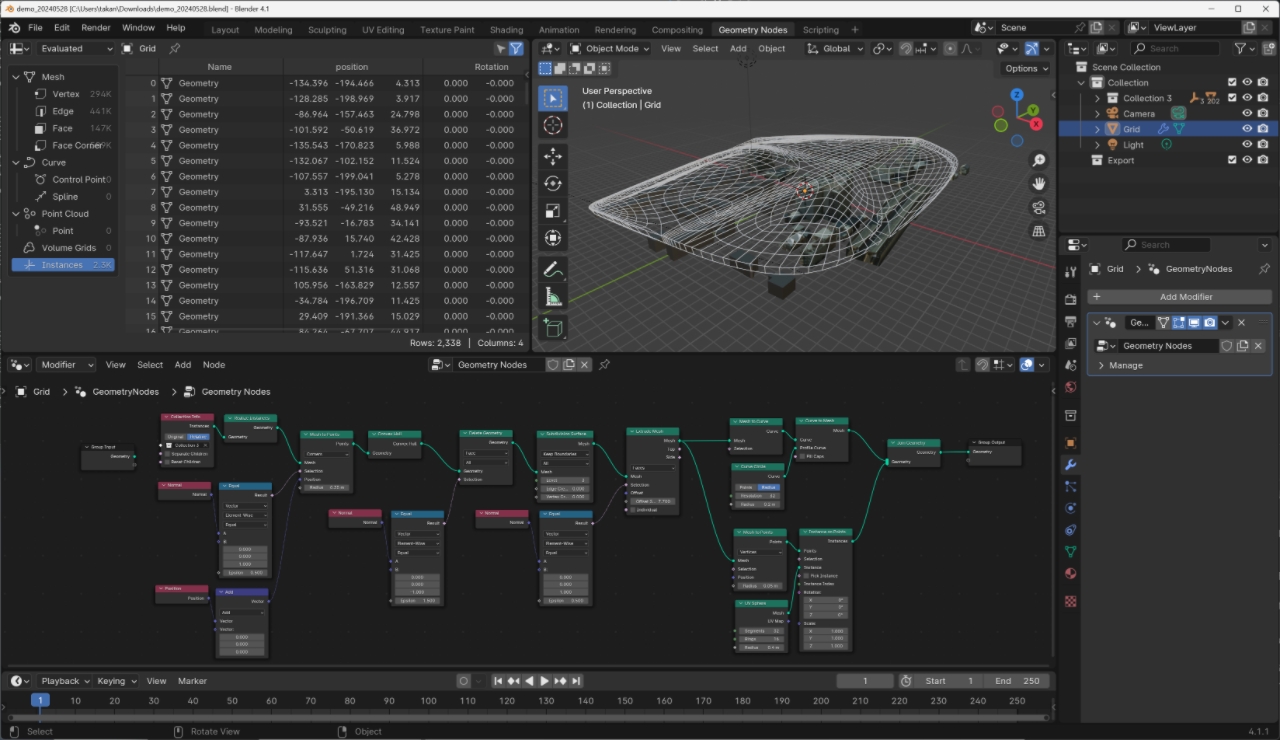Click the Add Modifier button
Viewport: 1280px width, 740px height.
coord(1180,297)
